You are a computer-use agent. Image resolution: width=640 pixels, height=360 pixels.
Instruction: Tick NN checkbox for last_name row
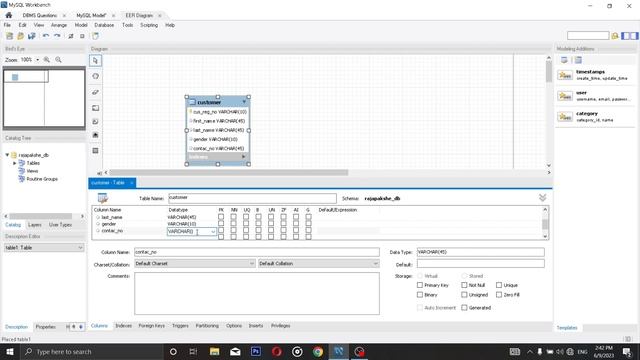coord(233,217)
